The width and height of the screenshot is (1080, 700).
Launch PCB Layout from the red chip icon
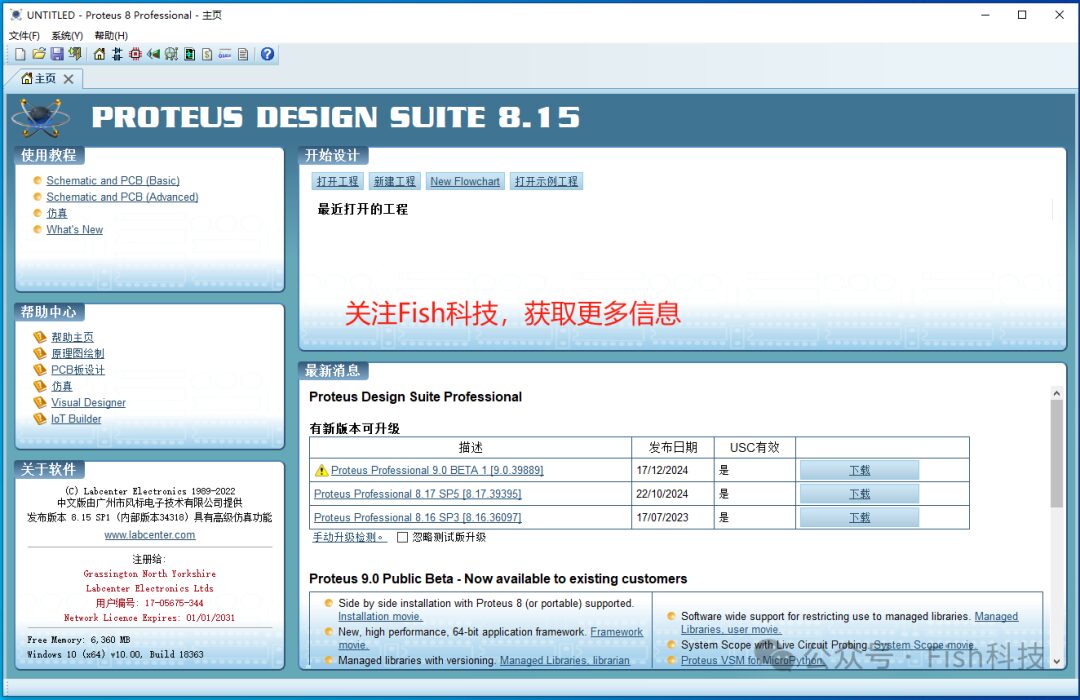[x=135, y=54]
